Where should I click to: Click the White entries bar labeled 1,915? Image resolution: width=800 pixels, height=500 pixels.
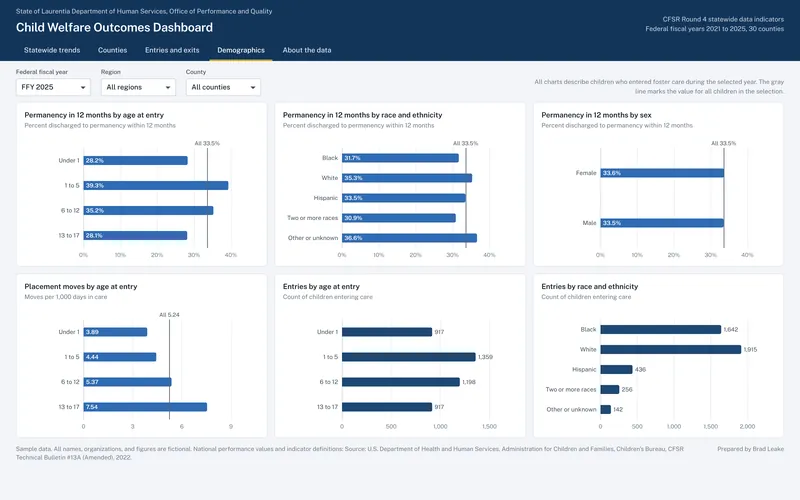[x=670, y=349]
